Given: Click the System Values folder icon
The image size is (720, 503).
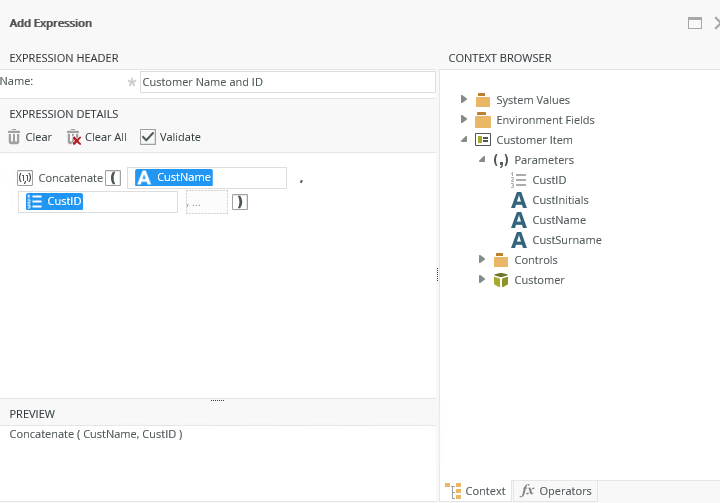Looking at the screenshot, I should pos(483,100).
